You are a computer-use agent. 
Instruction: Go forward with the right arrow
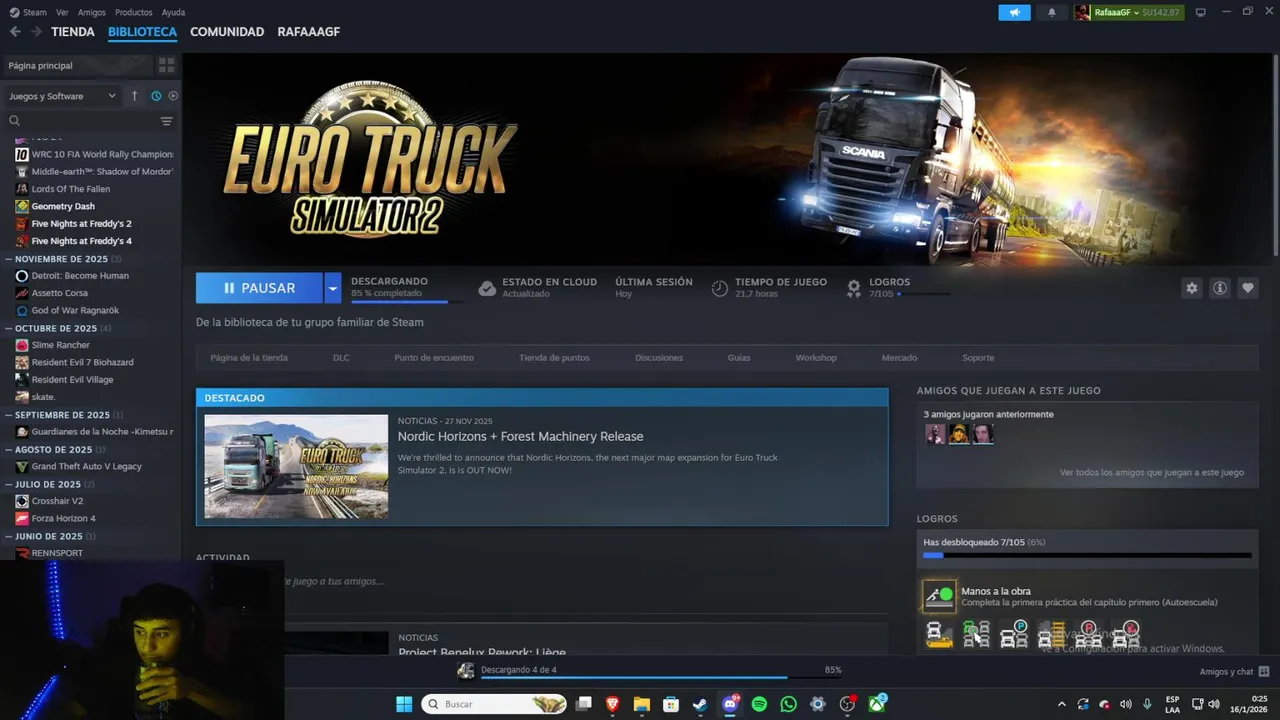tap(36, 32)
